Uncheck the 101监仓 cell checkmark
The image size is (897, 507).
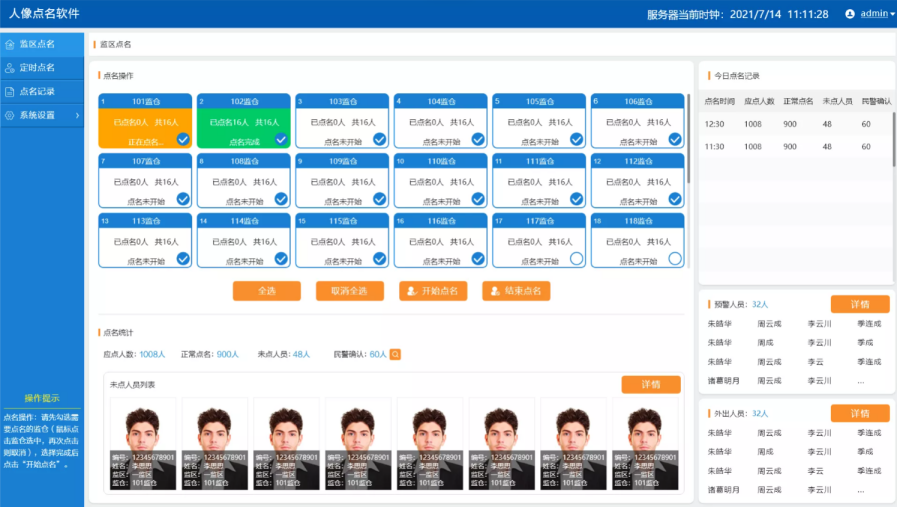(x=183, y=140)
